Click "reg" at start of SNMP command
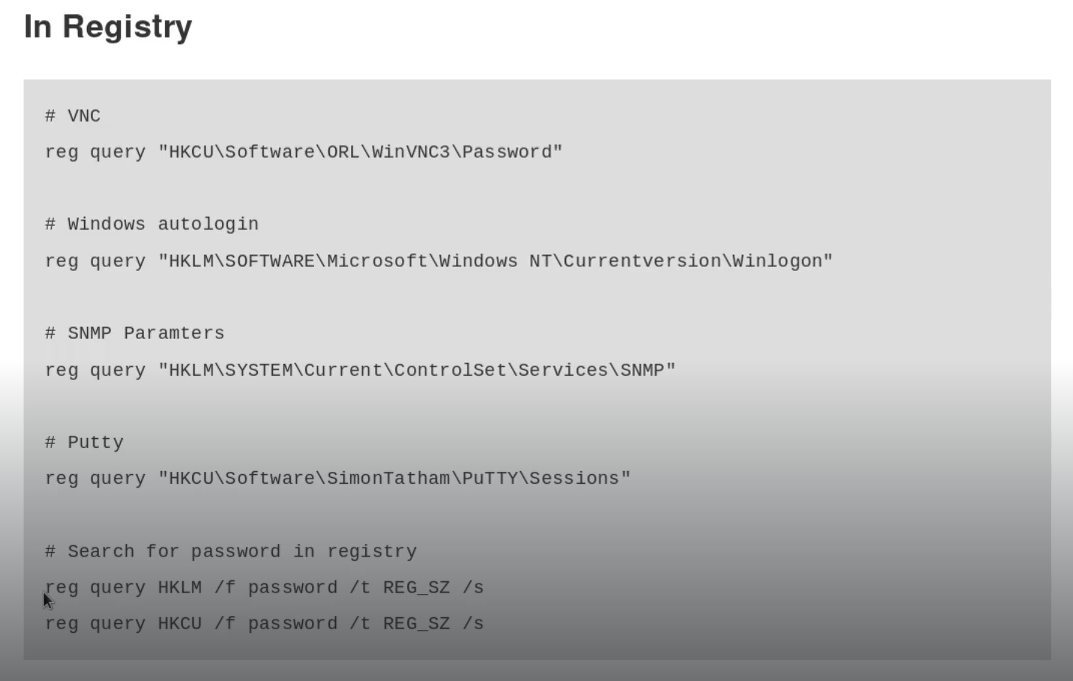This screenshot has width=1073, height=681. [62, 370]
